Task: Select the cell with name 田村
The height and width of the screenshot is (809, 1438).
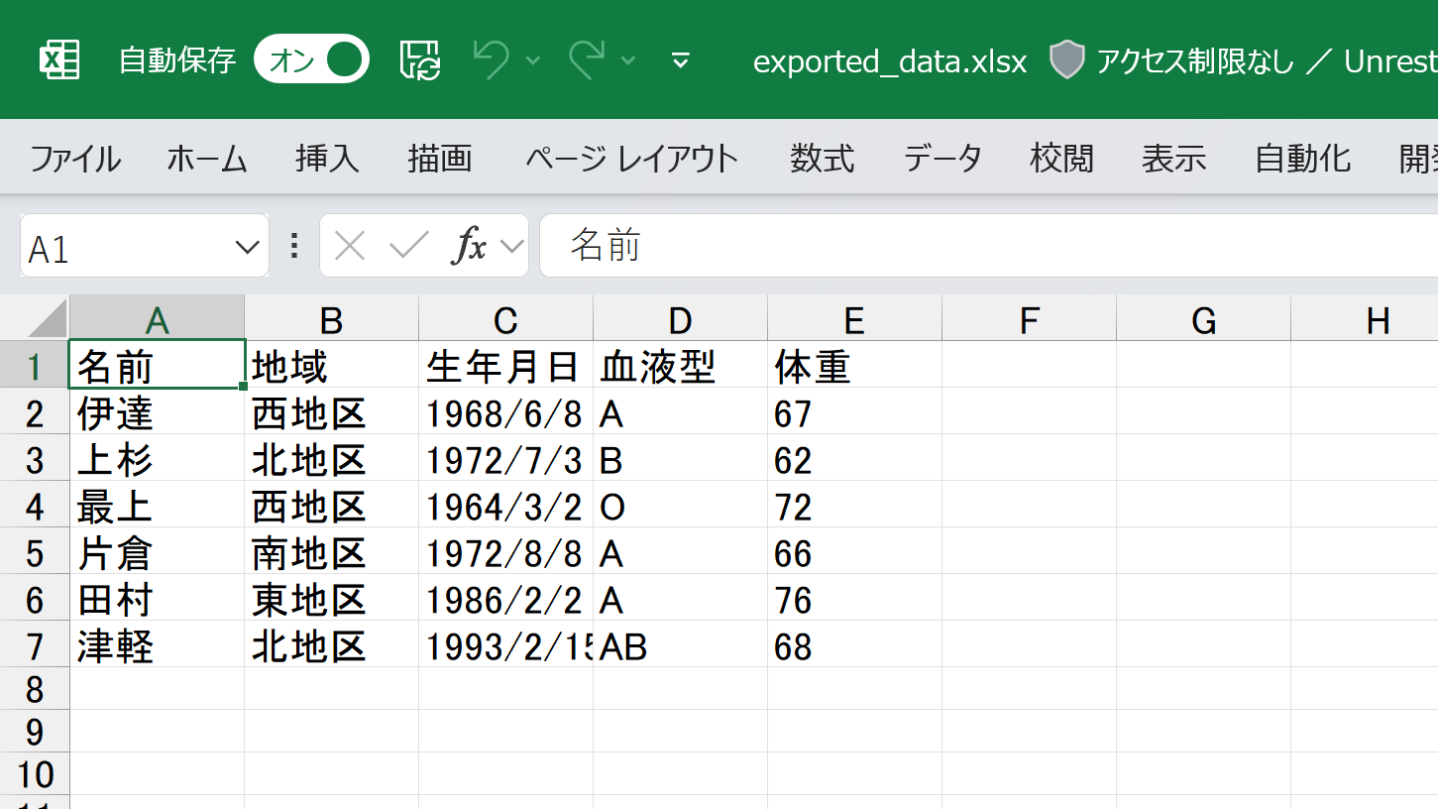Action: 157,598
